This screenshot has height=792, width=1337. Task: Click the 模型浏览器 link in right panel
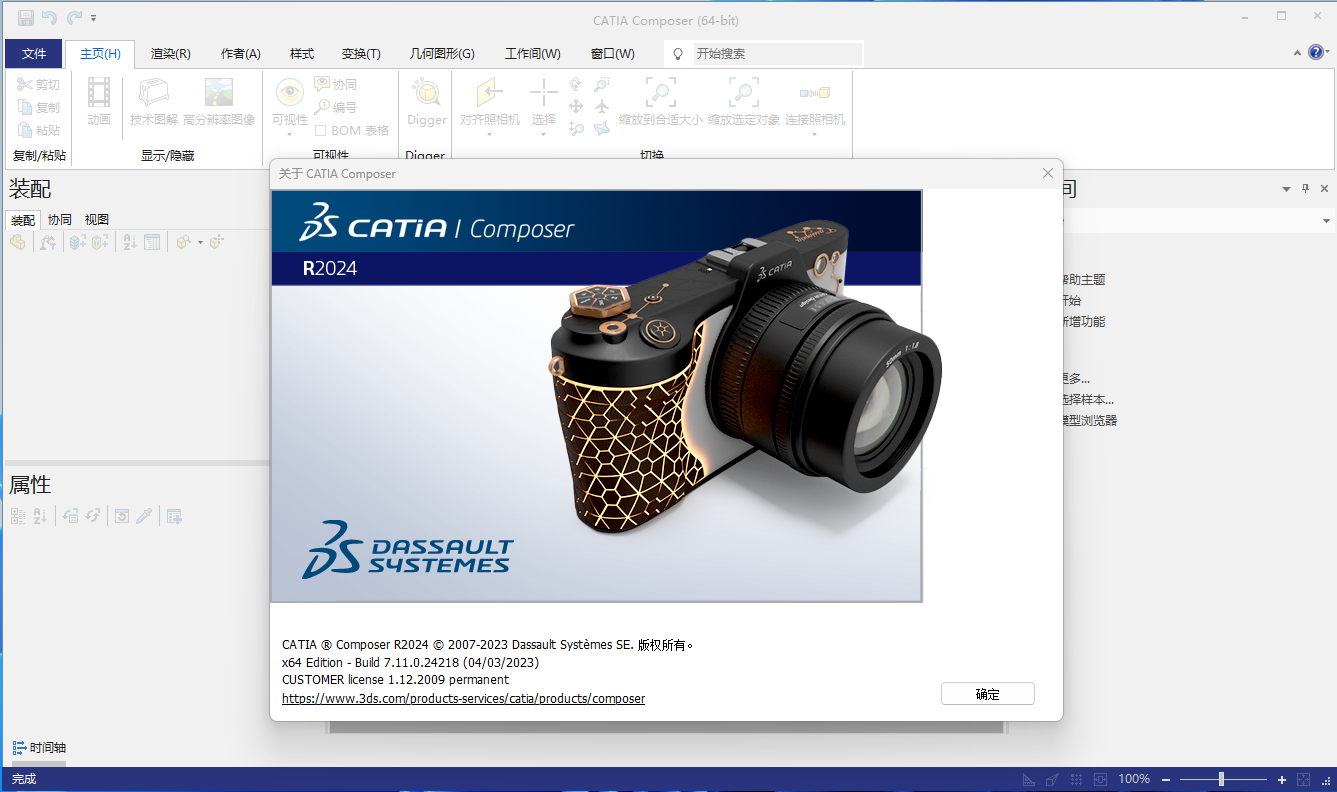point(1090,421)
